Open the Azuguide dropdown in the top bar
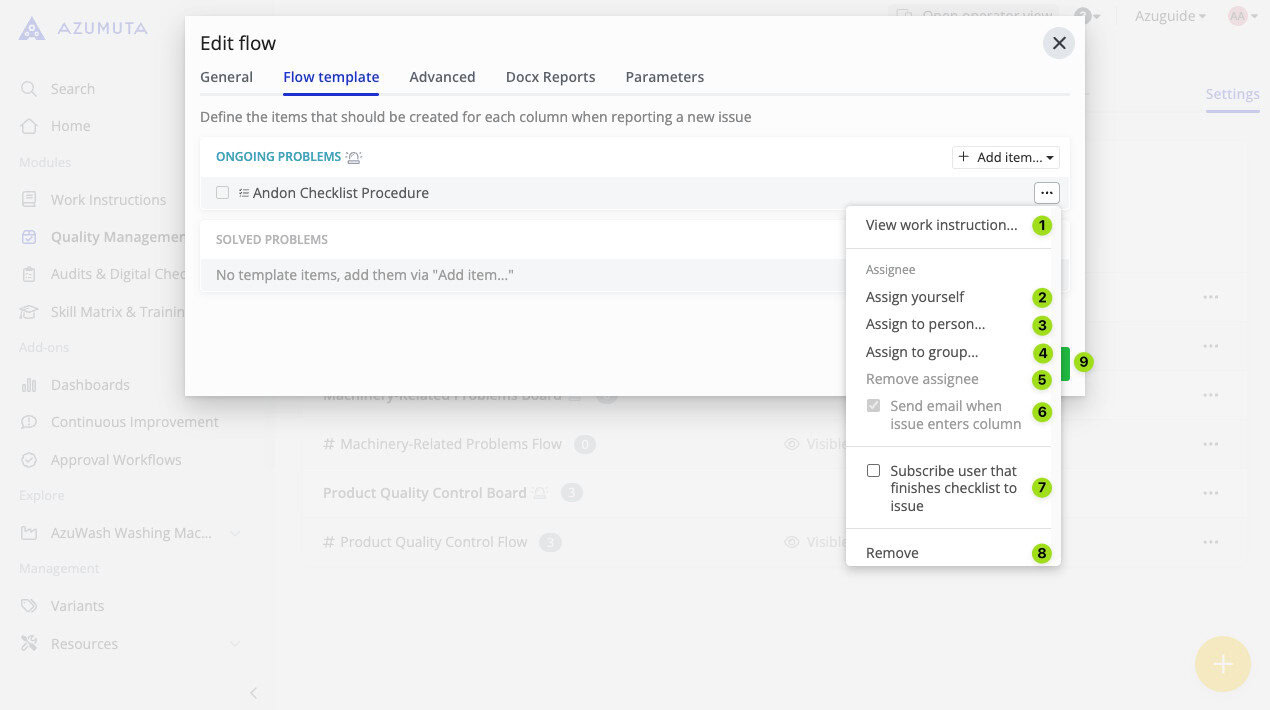1270x710 pixels. (1168, 16)
